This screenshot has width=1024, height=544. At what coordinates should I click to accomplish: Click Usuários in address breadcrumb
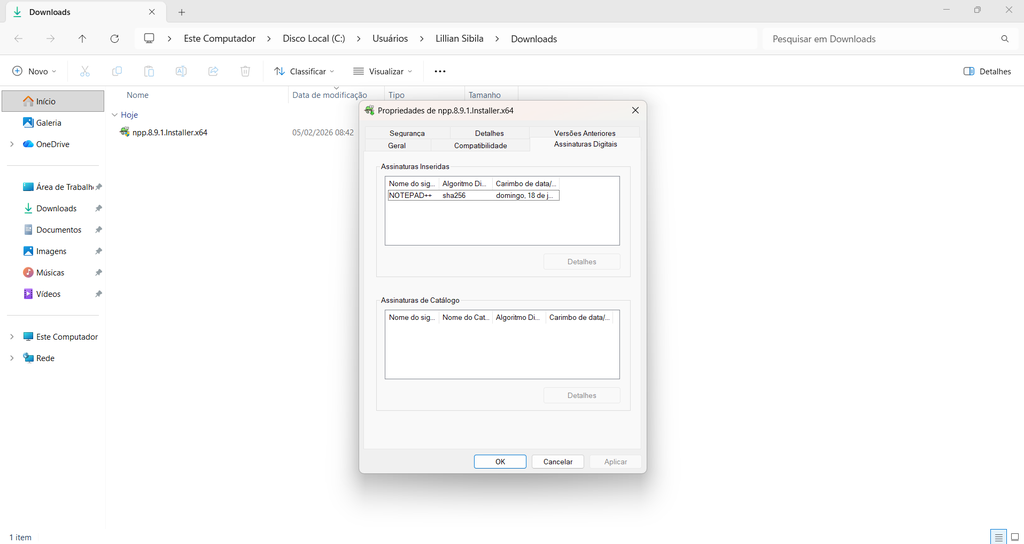[x=390, y=39]
